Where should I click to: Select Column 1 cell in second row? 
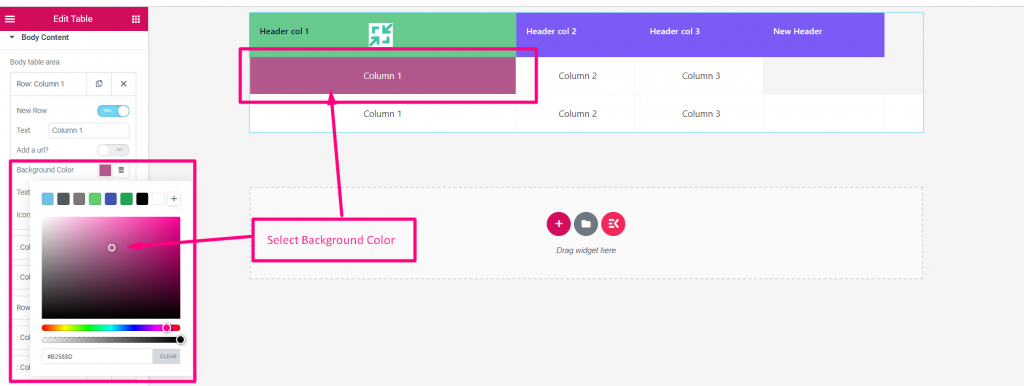click(x=383, y=114)
